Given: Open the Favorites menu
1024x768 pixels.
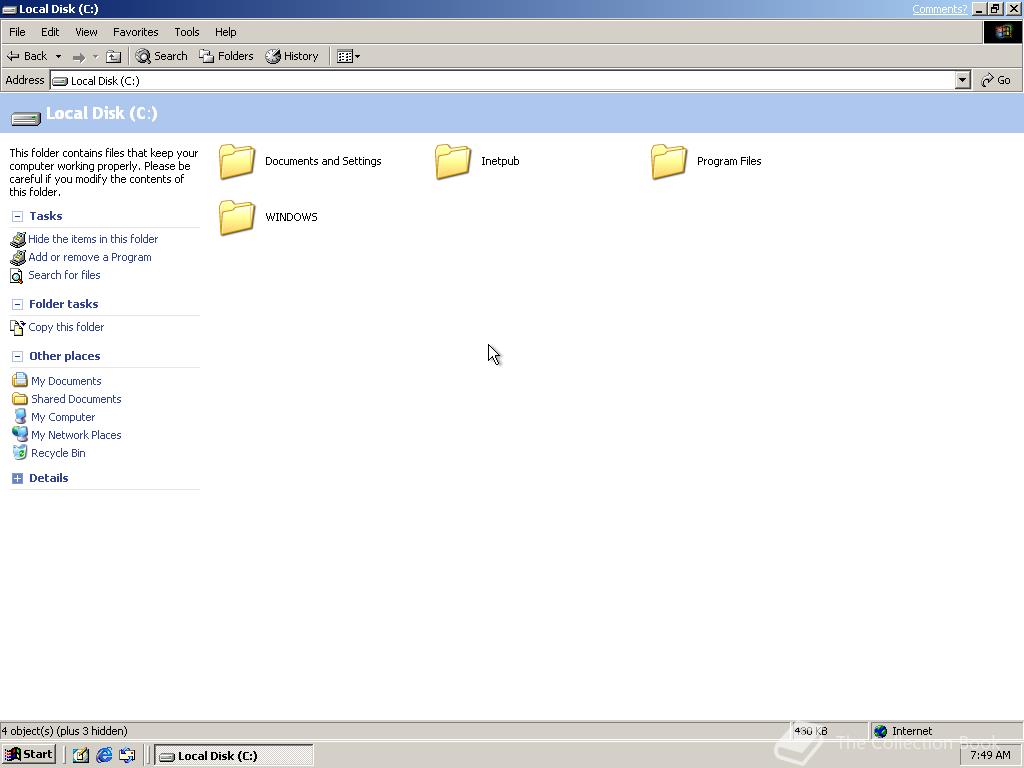Looking at the screenshot, I should pyautogui.click(x=136, y=32).
